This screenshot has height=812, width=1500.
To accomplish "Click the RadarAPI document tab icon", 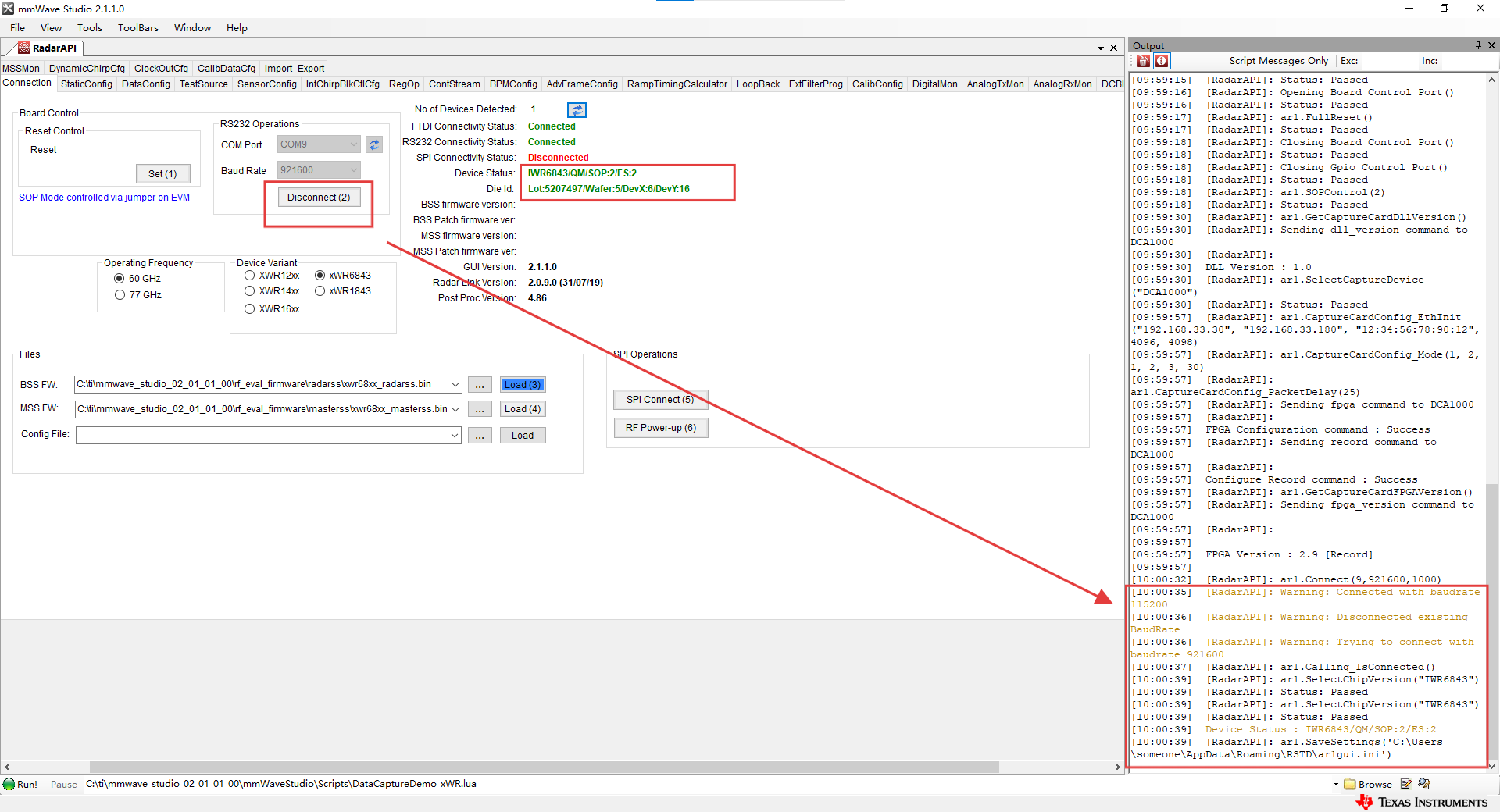I will [24, 48].
